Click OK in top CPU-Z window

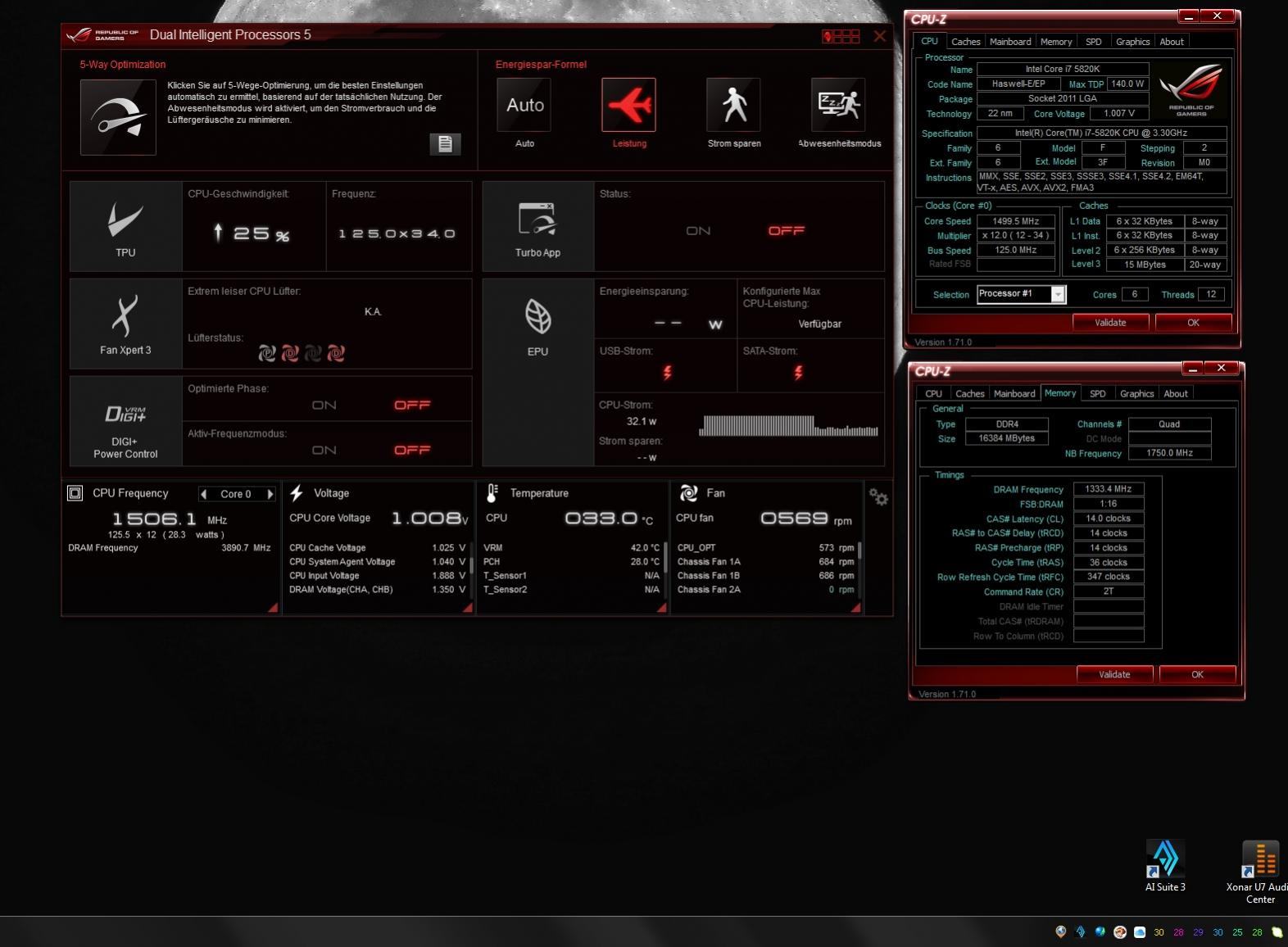tap(1193, 323)
